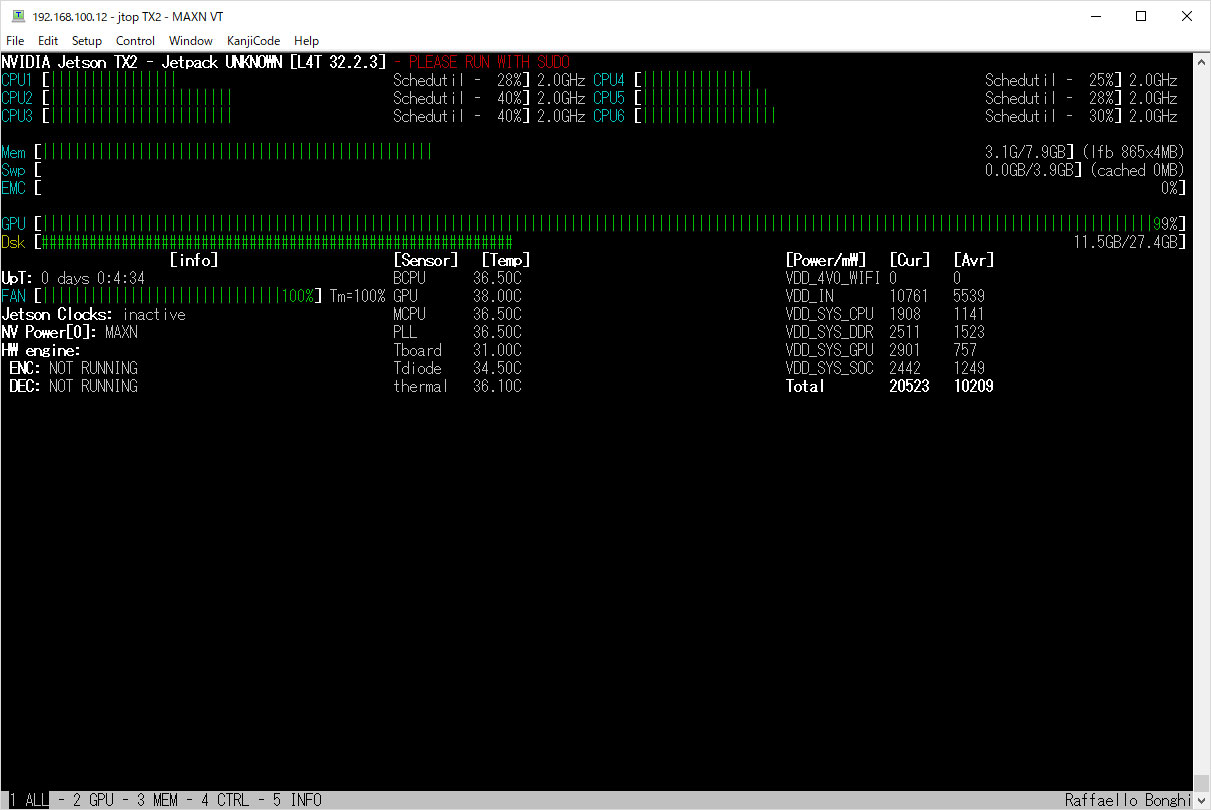Click the EMC label
Screen dimensions: 1211x810
coord(13,188)
